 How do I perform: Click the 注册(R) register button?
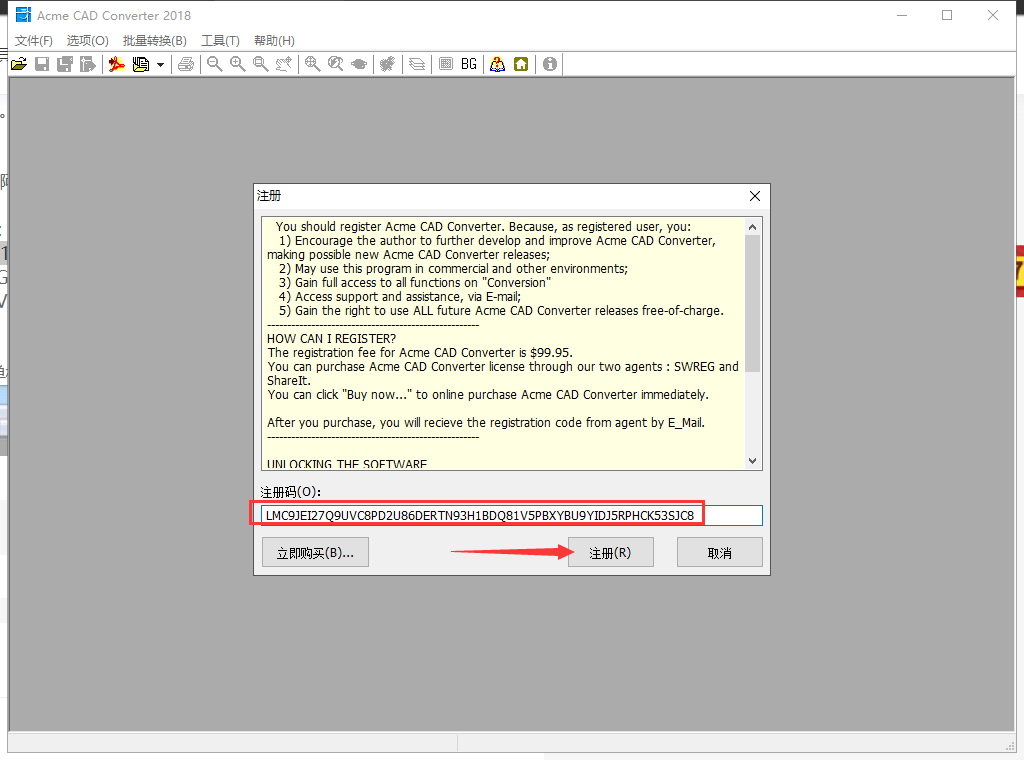tap(610, 553)
